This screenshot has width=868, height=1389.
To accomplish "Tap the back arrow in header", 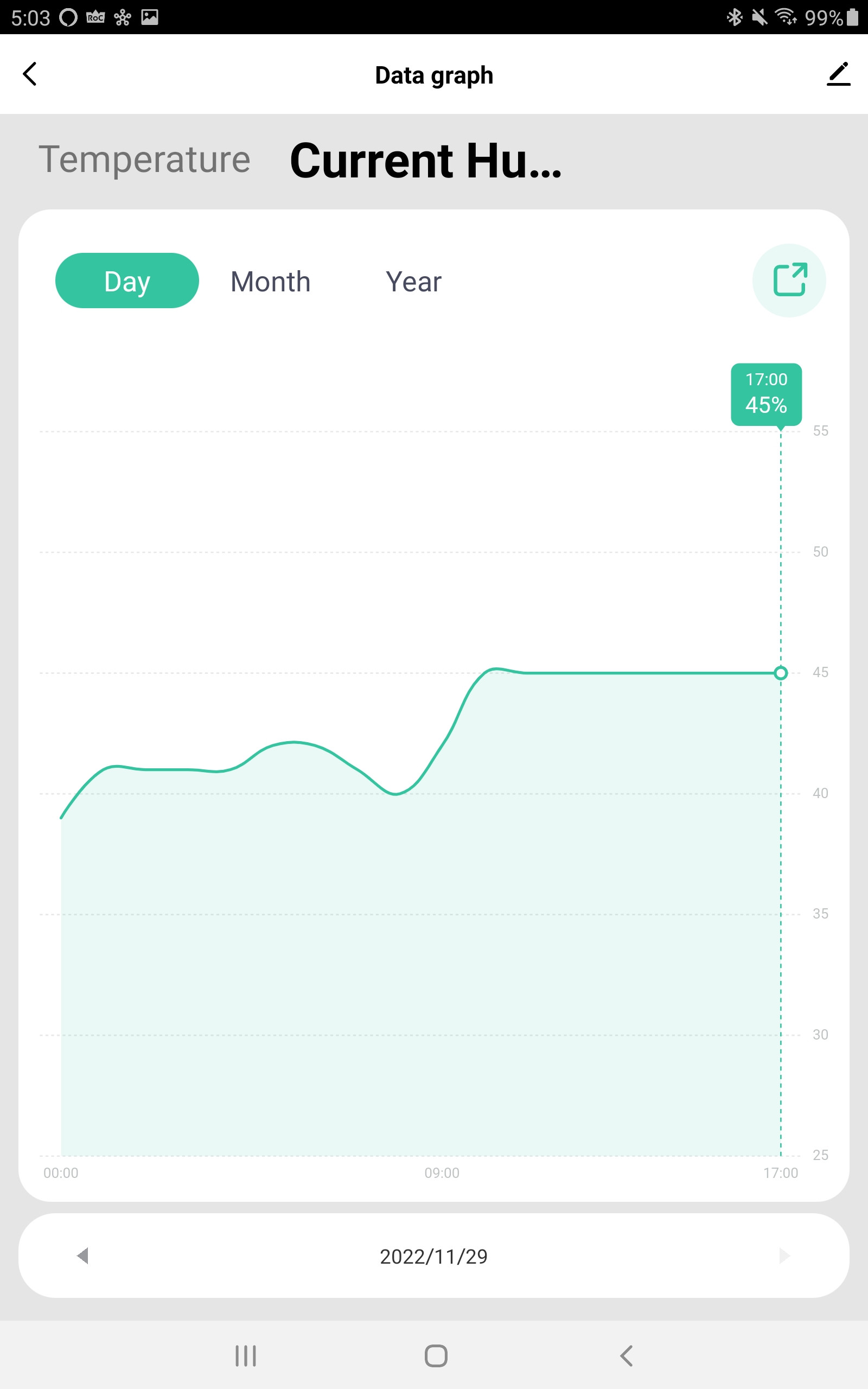I will coord(30,74).
